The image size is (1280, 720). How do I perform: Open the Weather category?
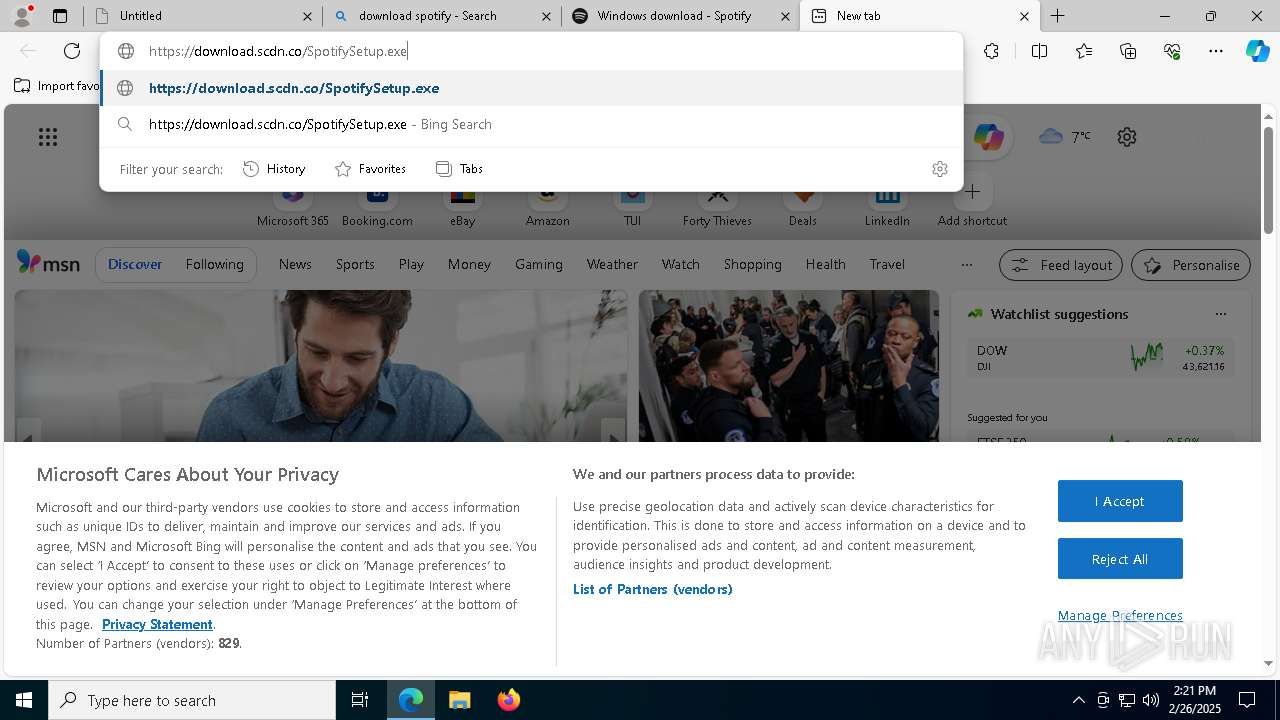[612, 265]
